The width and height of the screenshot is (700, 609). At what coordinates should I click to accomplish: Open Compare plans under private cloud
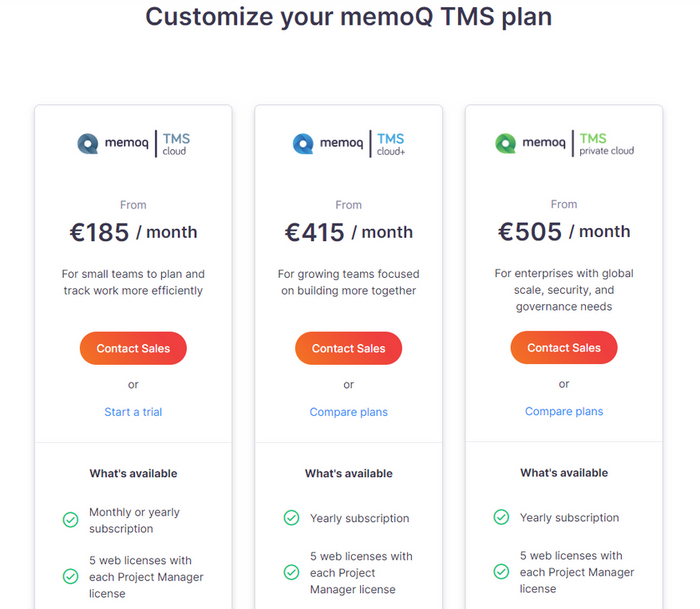pos(564,411)
